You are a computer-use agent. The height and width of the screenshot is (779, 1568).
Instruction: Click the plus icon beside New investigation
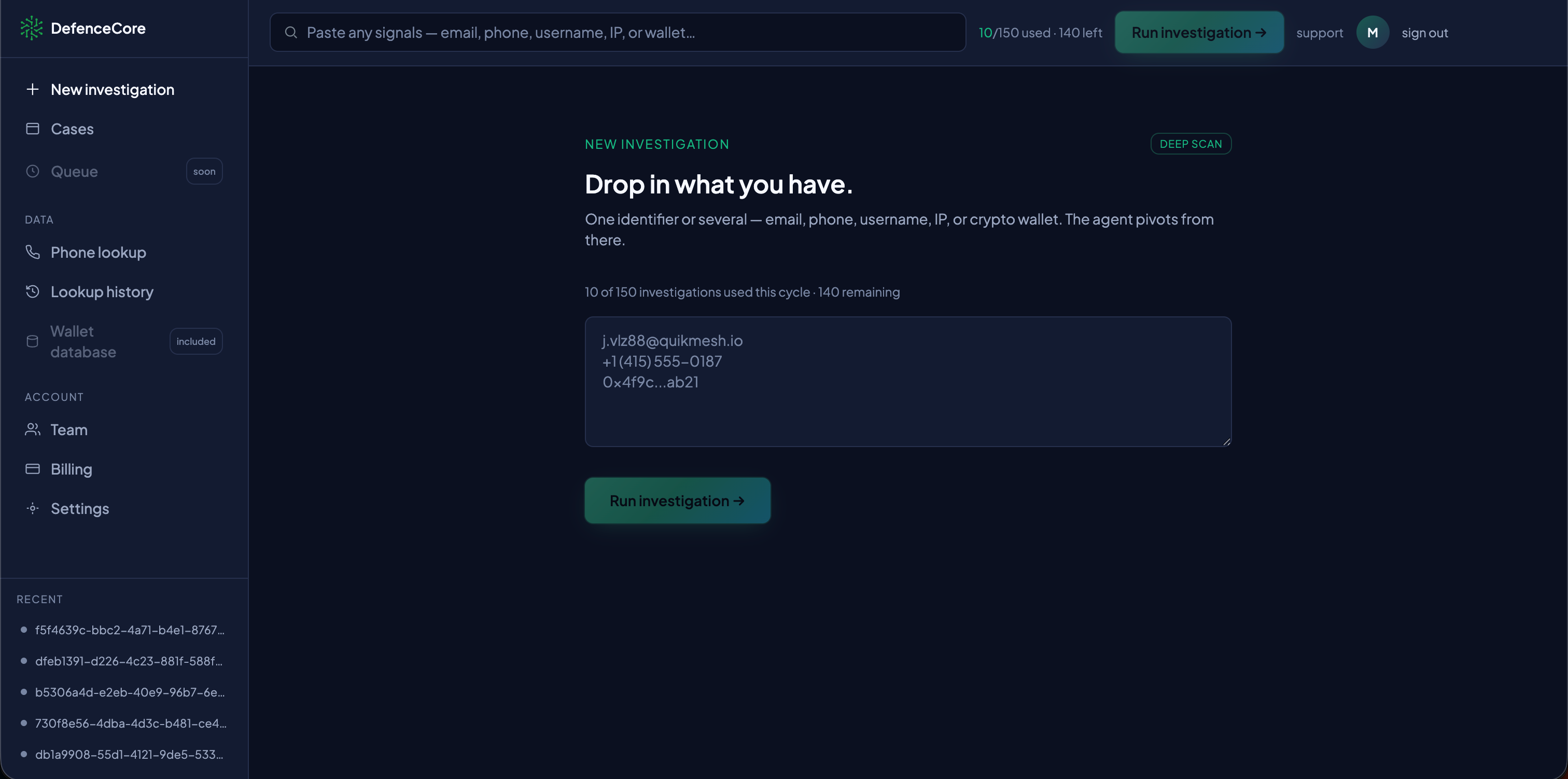(32, 90)
